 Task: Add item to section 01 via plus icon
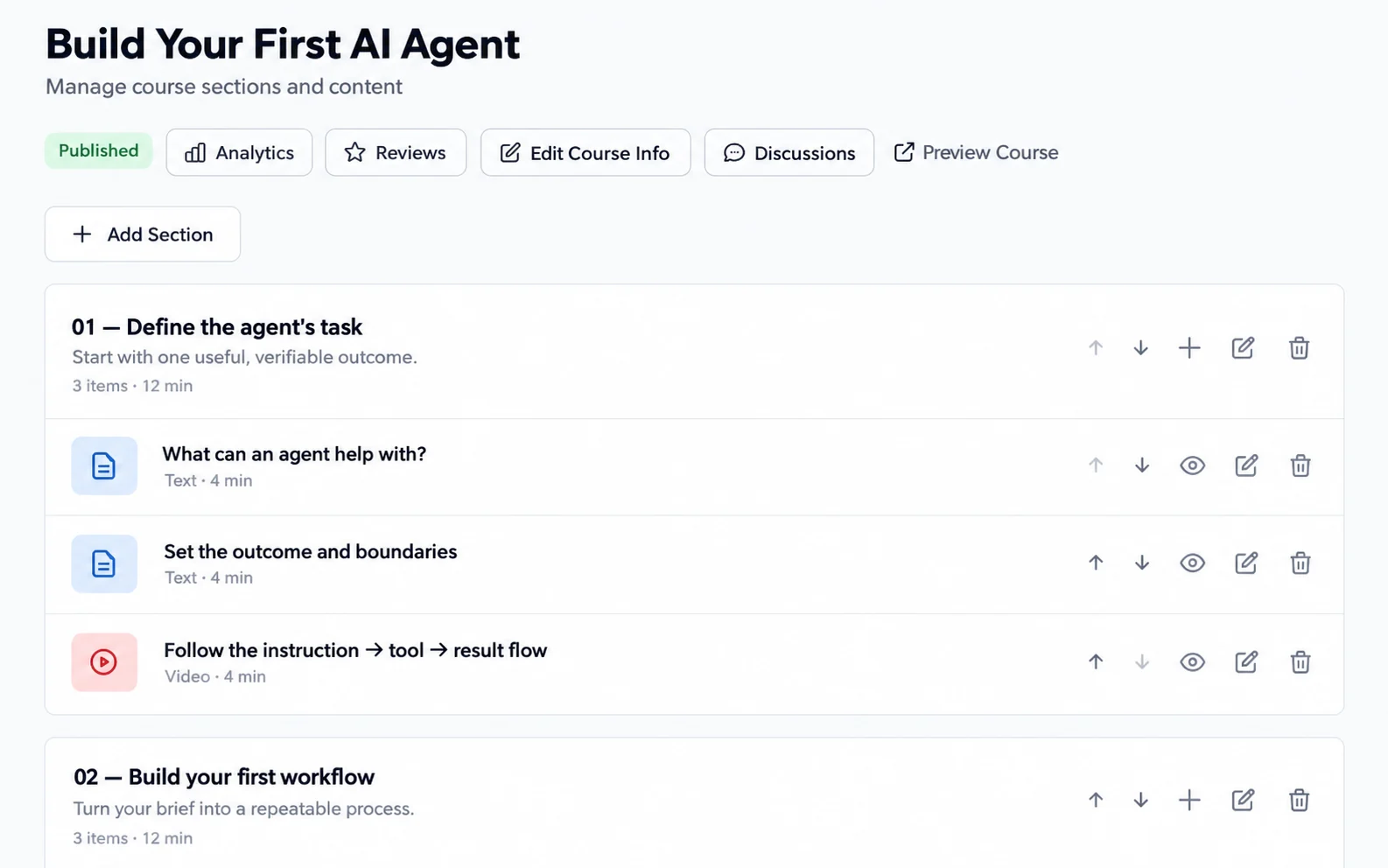(x=1189, y=348)
